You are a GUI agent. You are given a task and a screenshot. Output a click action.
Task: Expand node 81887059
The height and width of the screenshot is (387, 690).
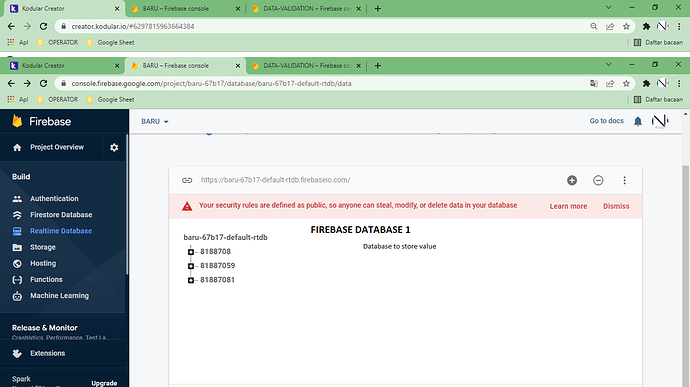191,266
